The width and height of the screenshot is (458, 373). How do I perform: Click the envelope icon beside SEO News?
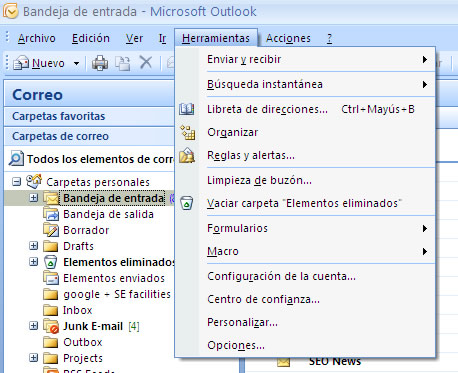coord(283,361)
